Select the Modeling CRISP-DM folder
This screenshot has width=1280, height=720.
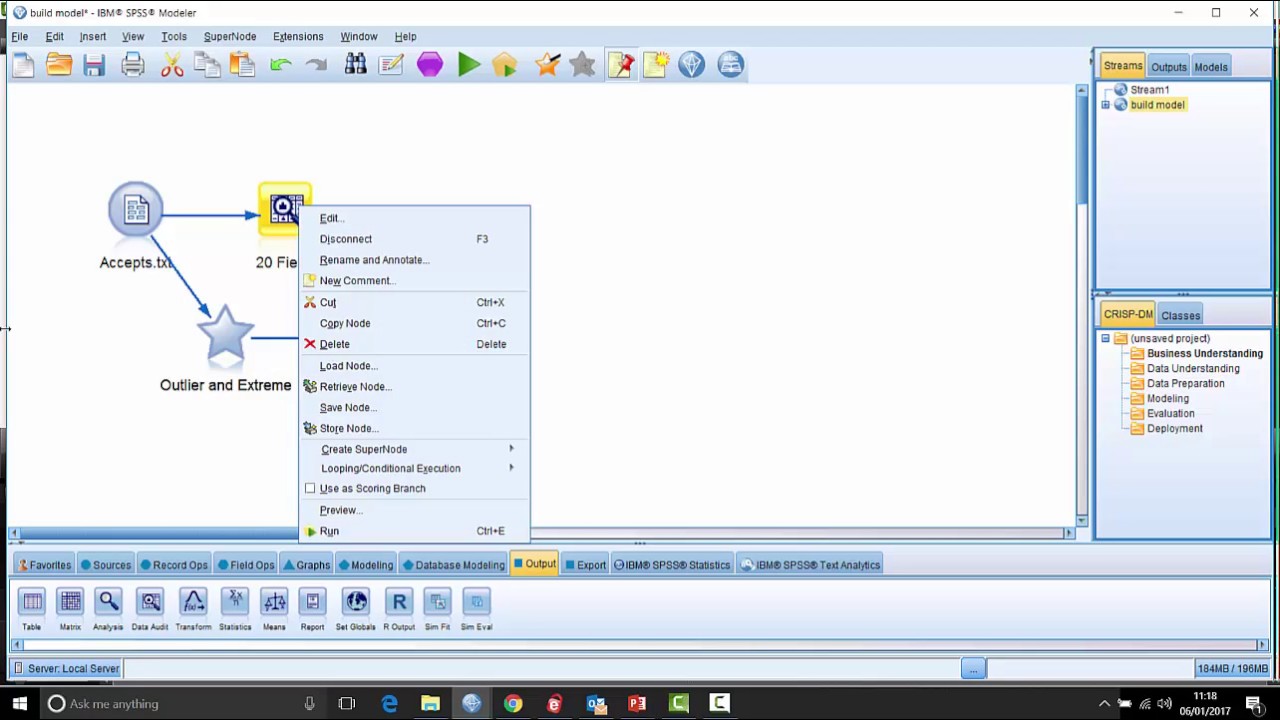[1167, 398]
